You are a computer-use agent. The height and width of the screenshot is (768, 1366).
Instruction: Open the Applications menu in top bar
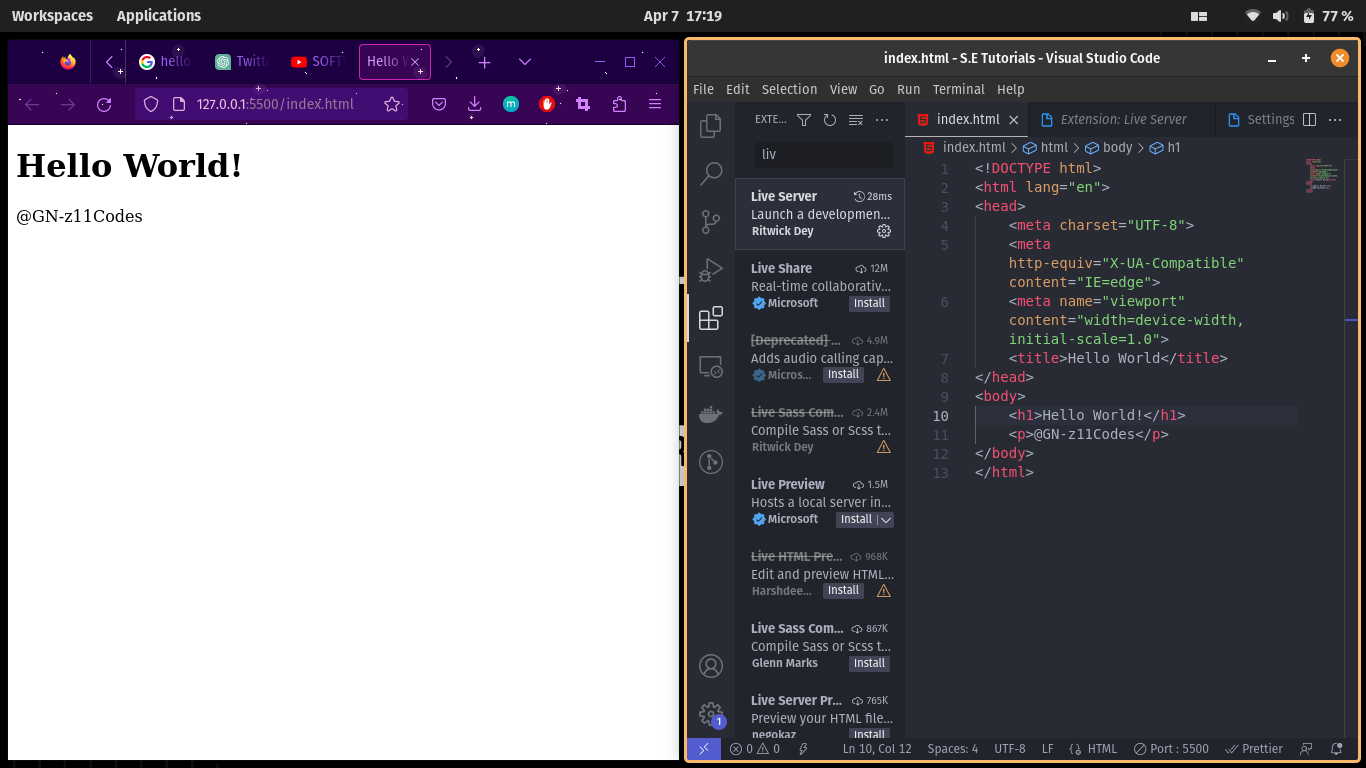click(x=159, y=16)
